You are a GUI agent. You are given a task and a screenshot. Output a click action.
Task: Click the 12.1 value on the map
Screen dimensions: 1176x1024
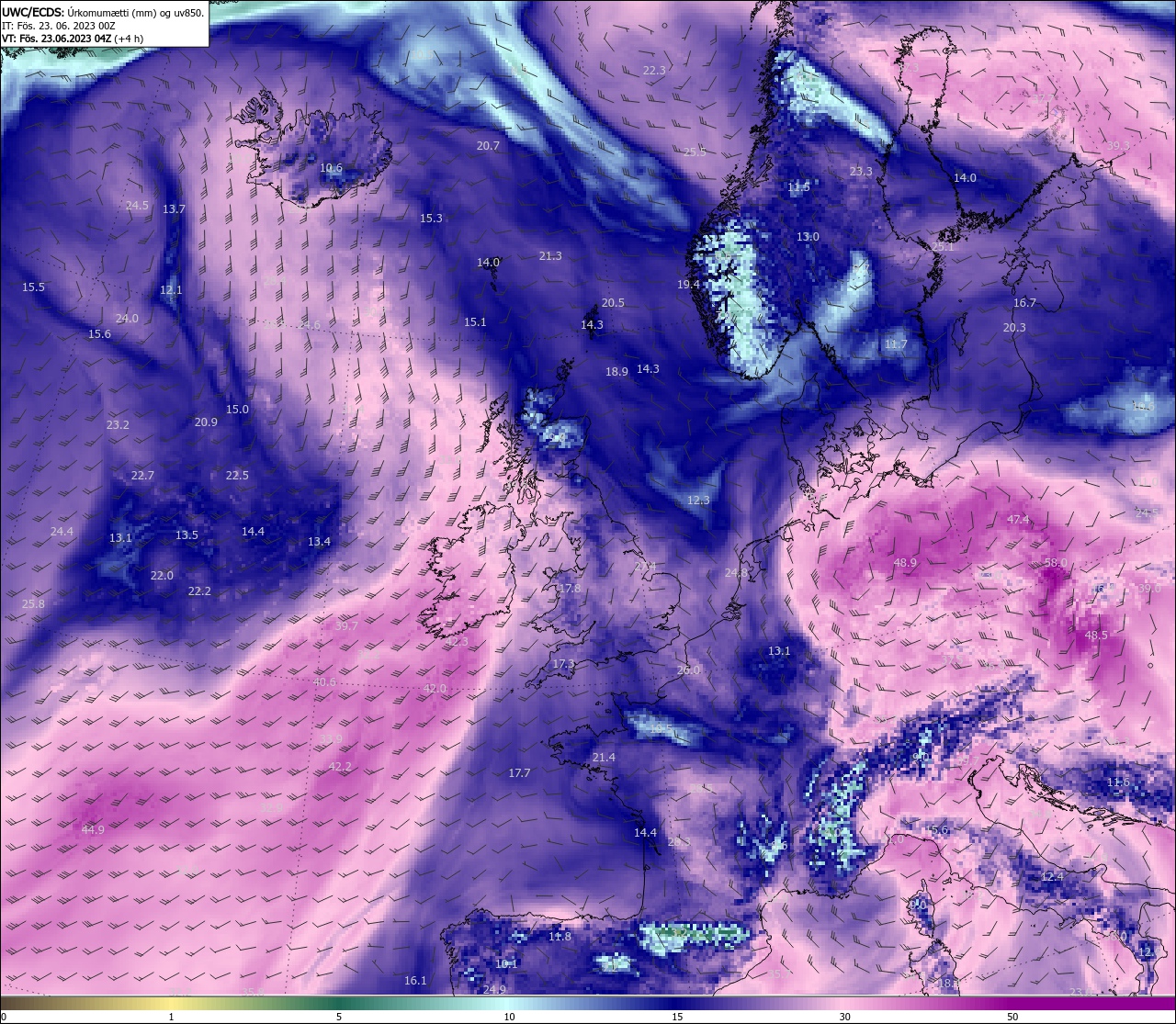(171, 290)
